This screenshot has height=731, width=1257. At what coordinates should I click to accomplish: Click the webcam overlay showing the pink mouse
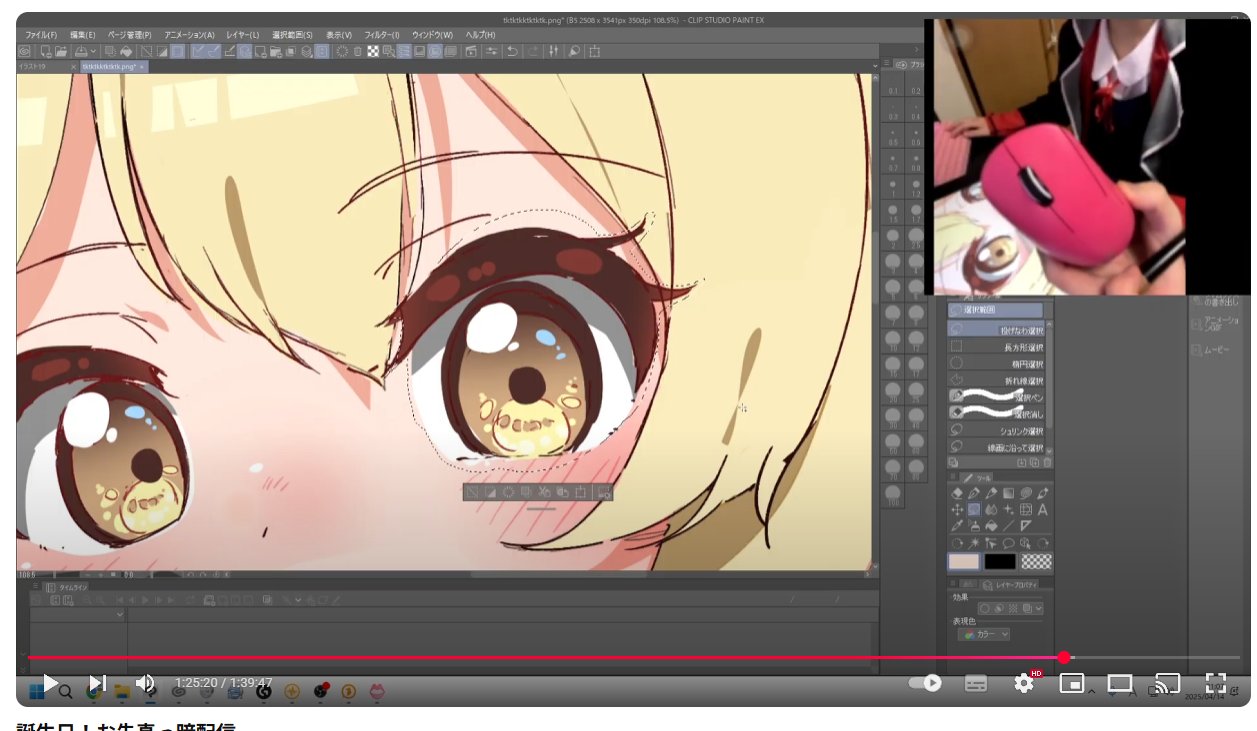1060,157
